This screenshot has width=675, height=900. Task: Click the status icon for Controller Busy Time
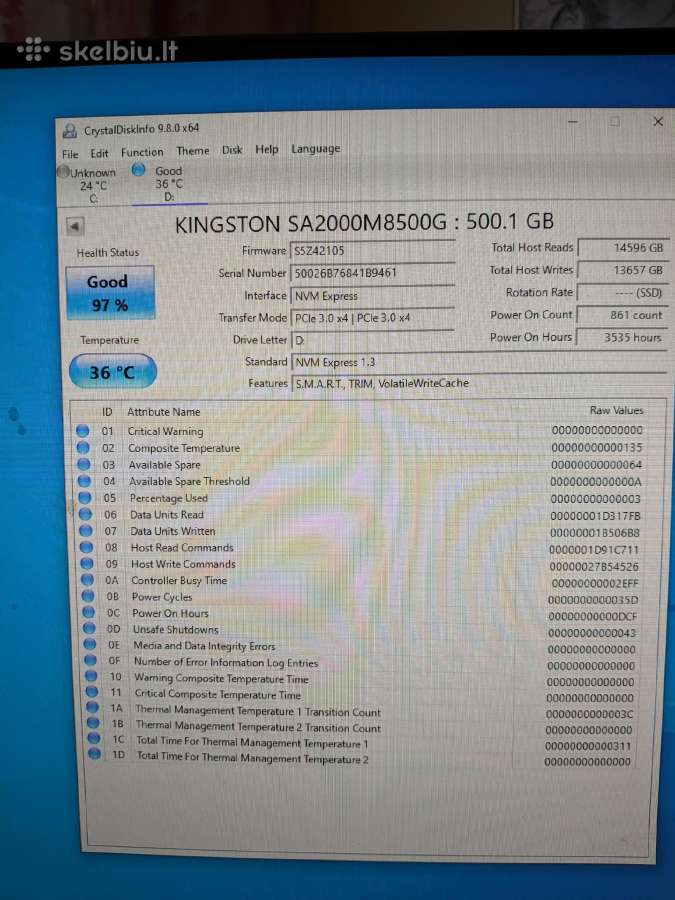[88, 580]
